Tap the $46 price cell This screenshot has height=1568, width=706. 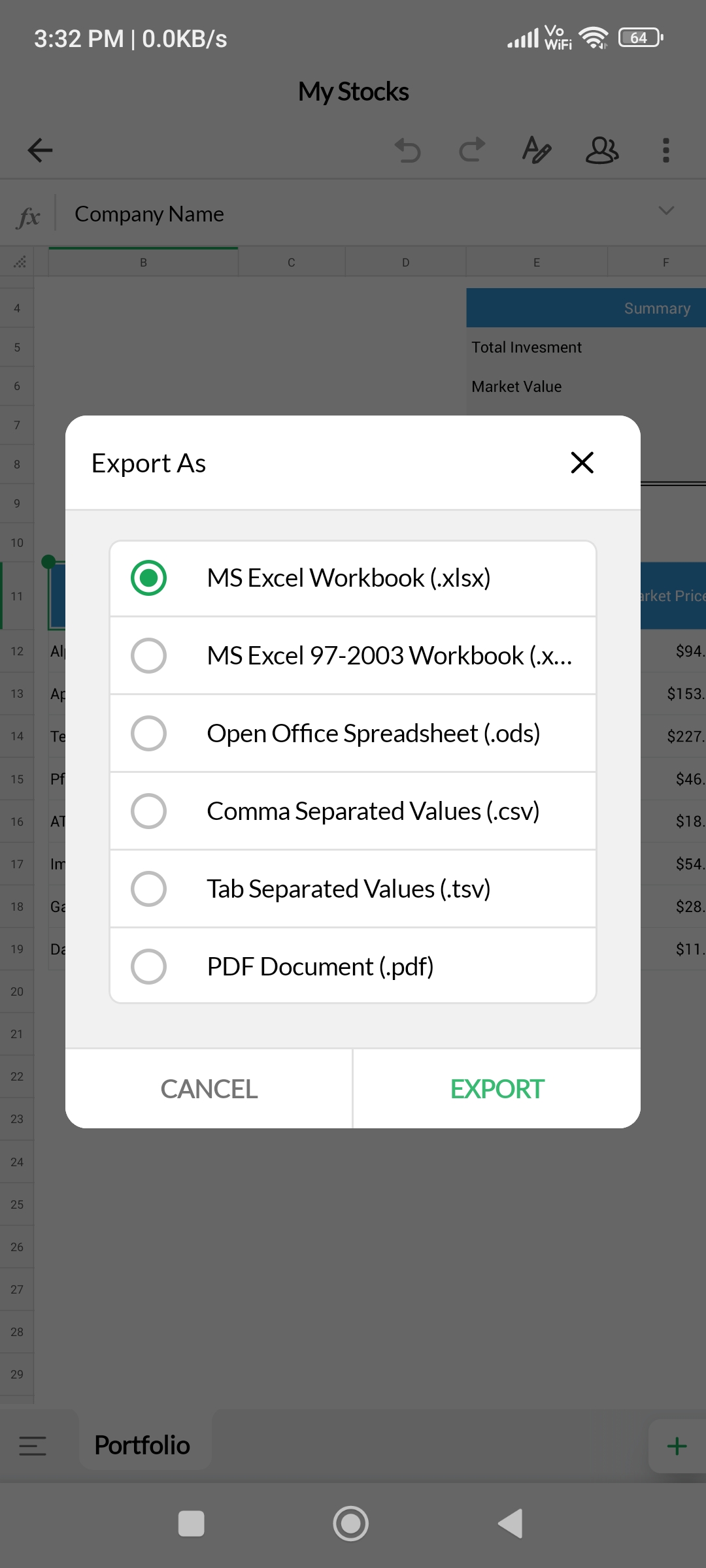pos(673,779)
